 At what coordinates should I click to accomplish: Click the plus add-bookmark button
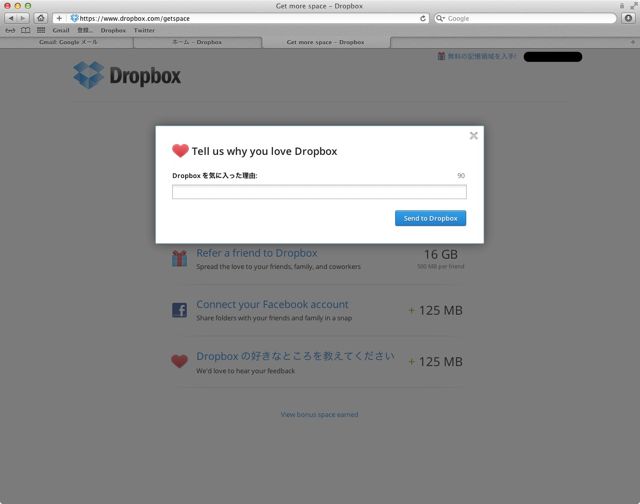click(x=59, y=18)
